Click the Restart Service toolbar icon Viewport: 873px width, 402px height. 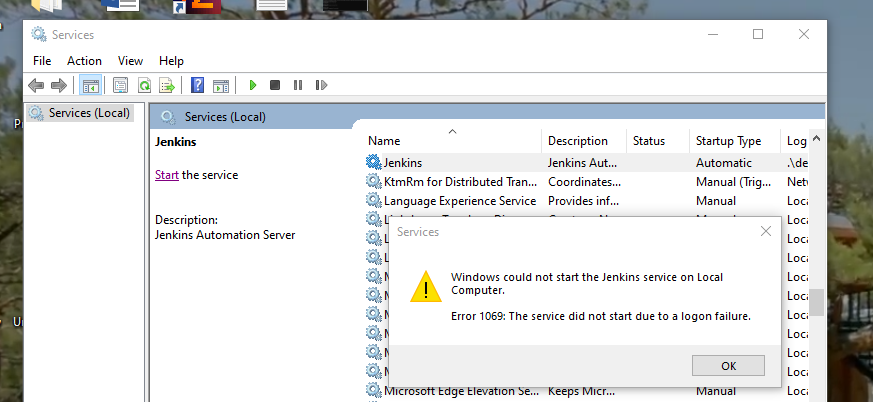pos(321,85)
